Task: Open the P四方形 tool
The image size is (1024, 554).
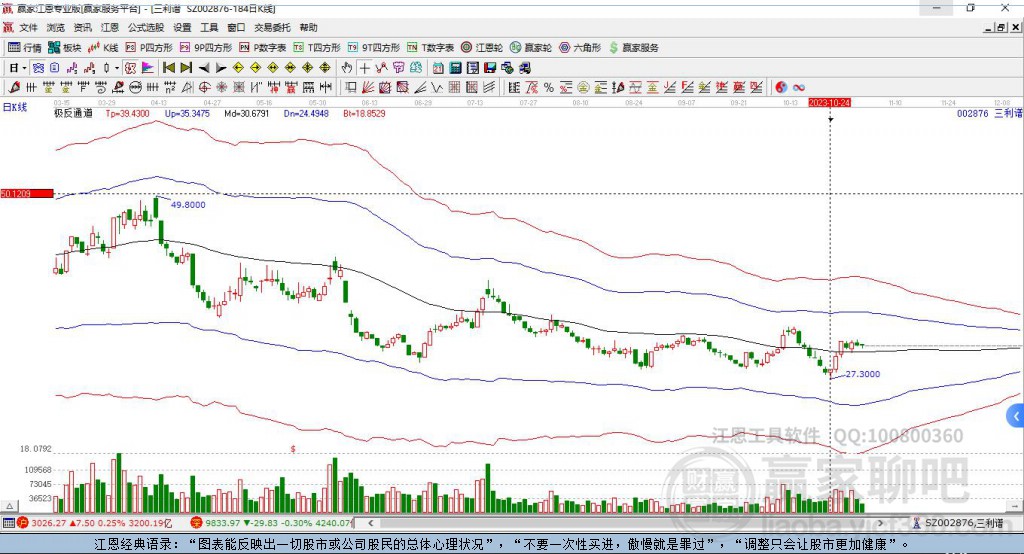Action: [149, 48]
